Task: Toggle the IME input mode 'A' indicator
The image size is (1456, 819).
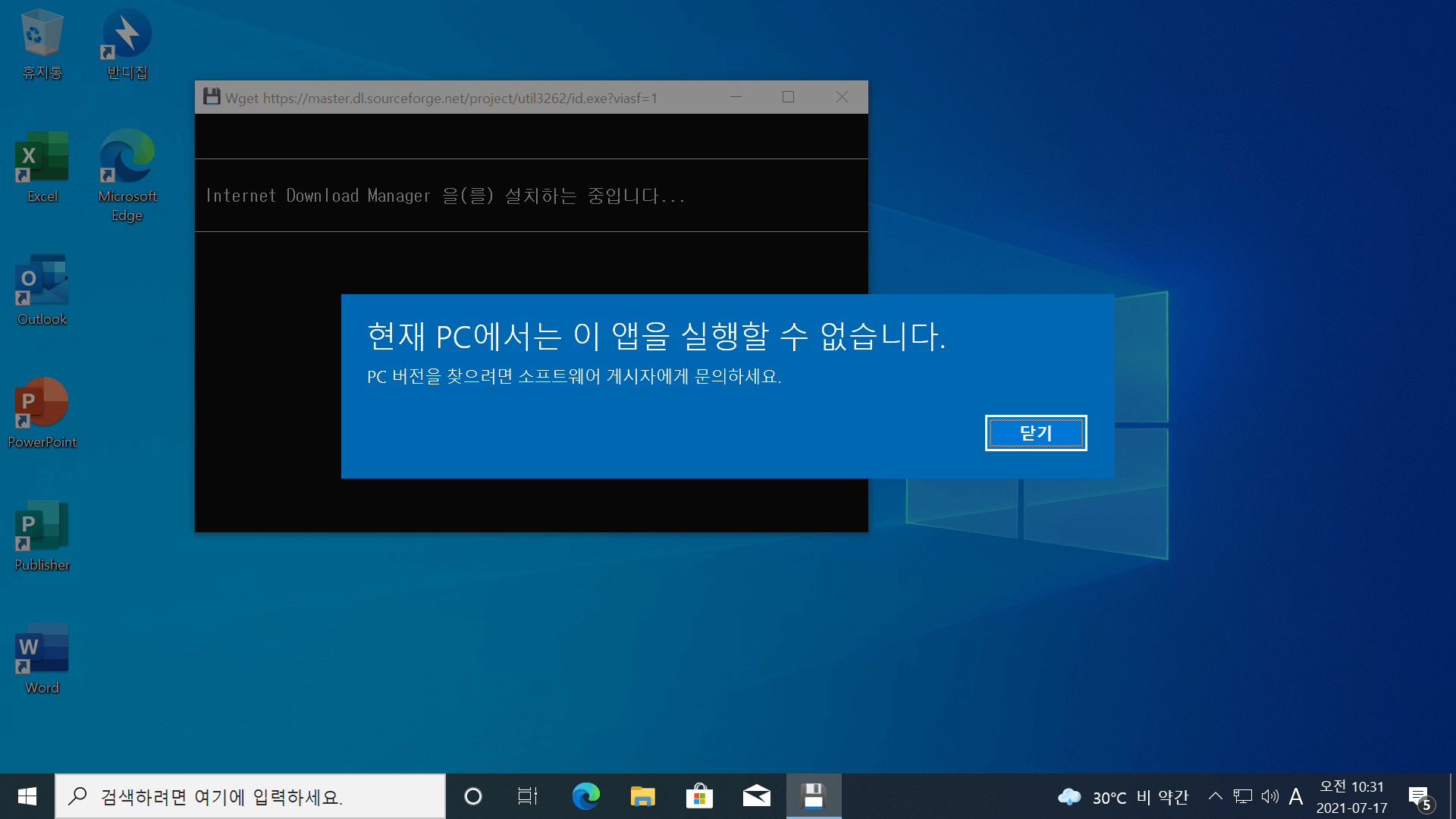Action: click(x=1296, y=796)
